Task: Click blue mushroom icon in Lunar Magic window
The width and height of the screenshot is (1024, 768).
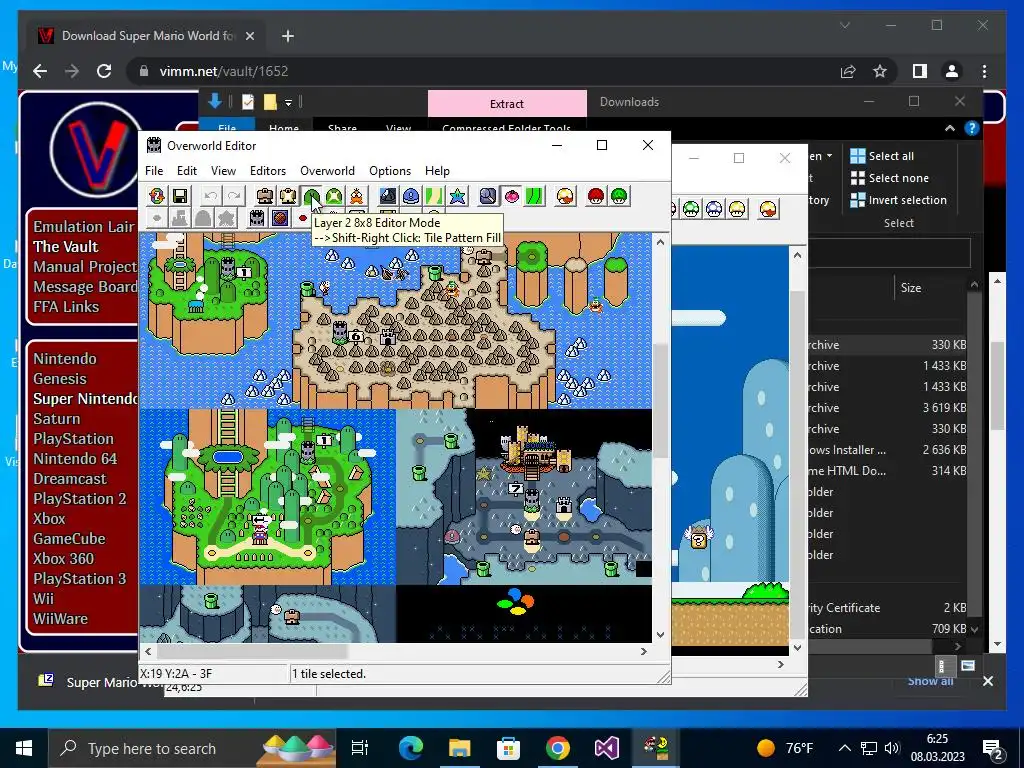Action: [x=714, y=209]
